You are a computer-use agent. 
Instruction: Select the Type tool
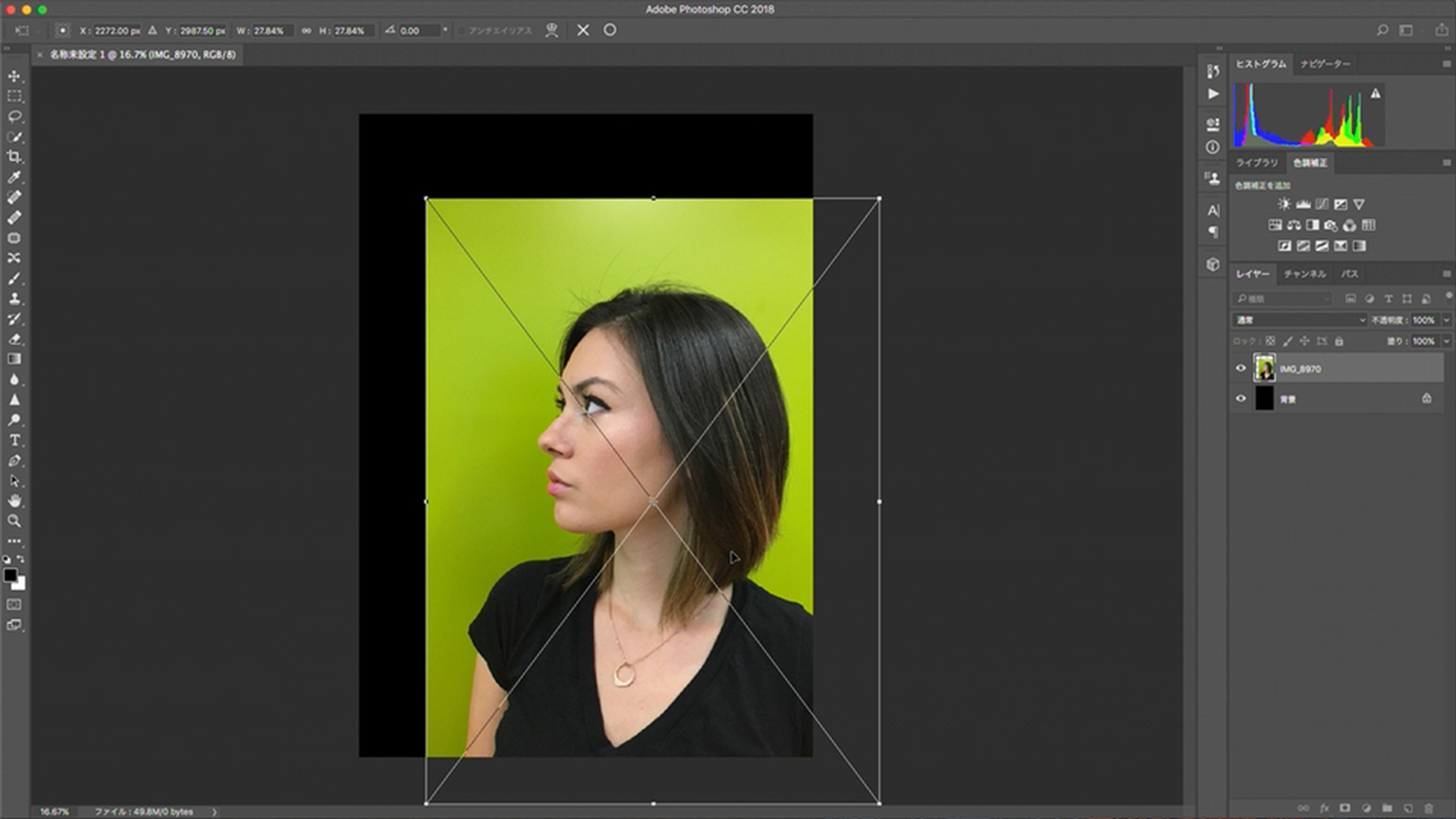point(14,441)
